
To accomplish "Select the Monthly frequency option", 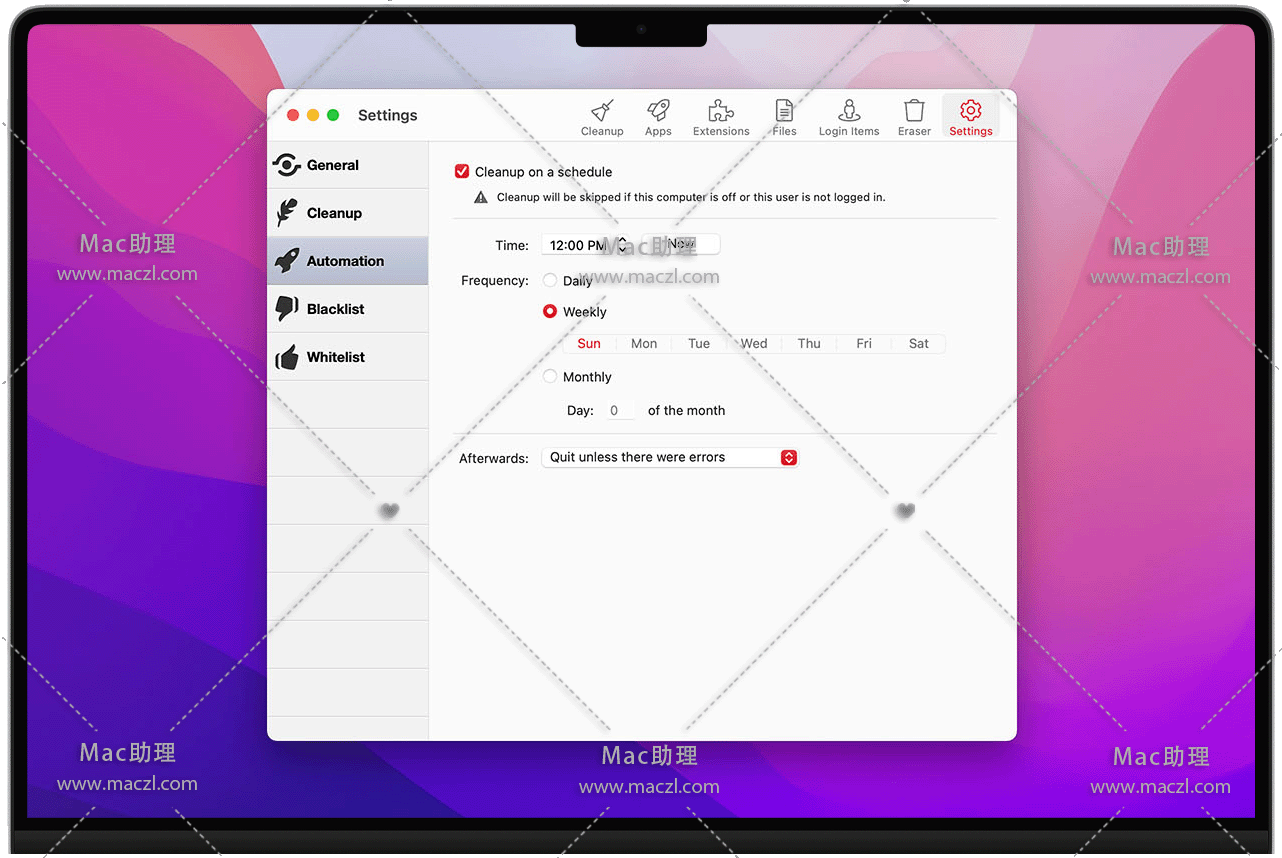I will (550, 377).
